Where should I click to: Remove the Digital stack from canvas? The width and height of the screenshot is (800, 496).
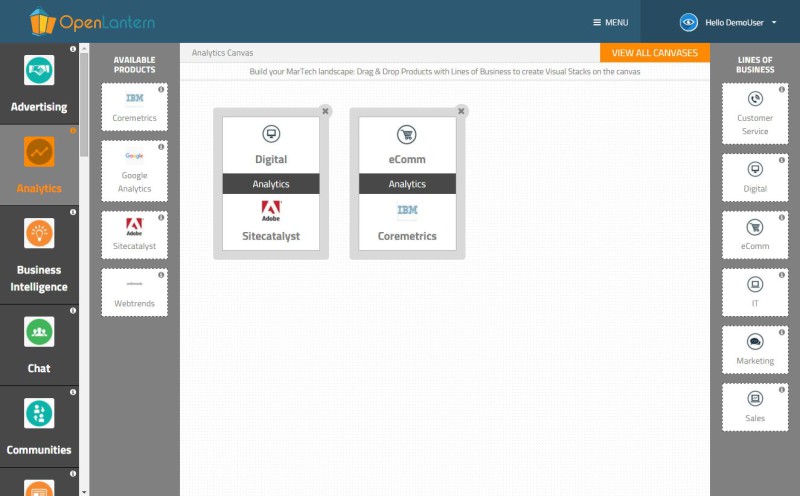(x=325, y=111)
